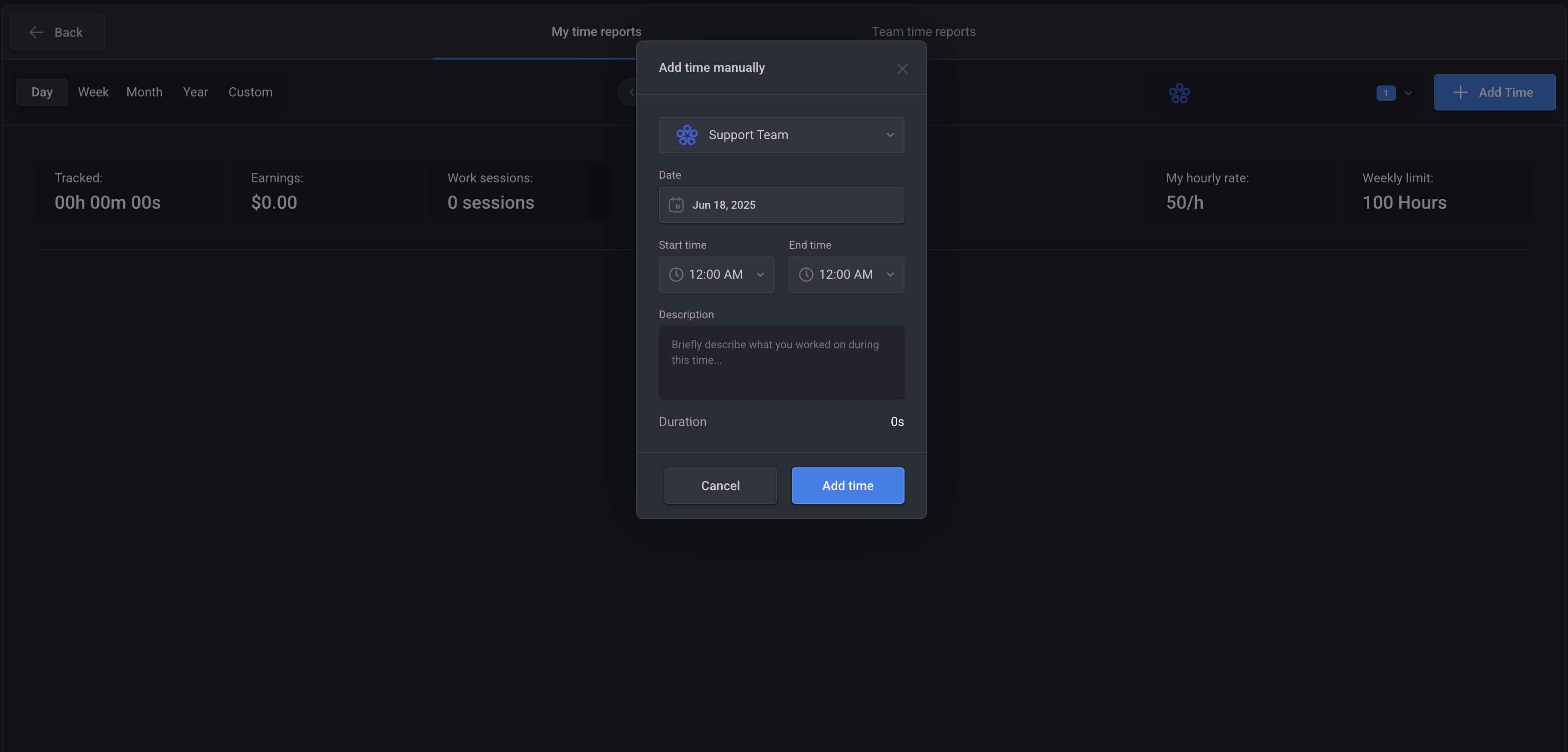Image resolution: width=1568 pixels, height=752 pixels.
Task: Click the clock icon in End time
Action: pos(806,275)
